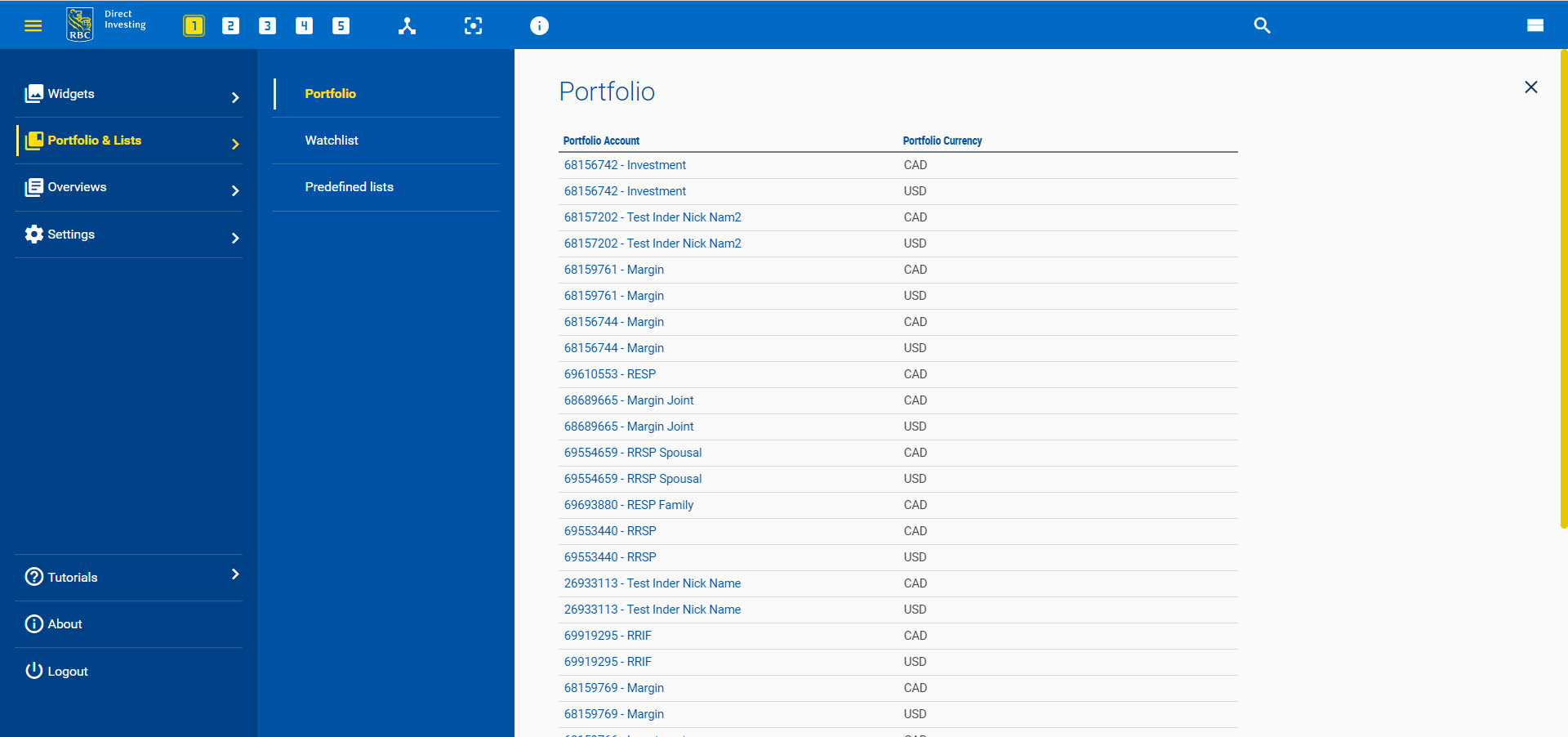The height and width of the screenshot is (737, 1568).
Task: Click the Logout option
Action: pos(66,671)
